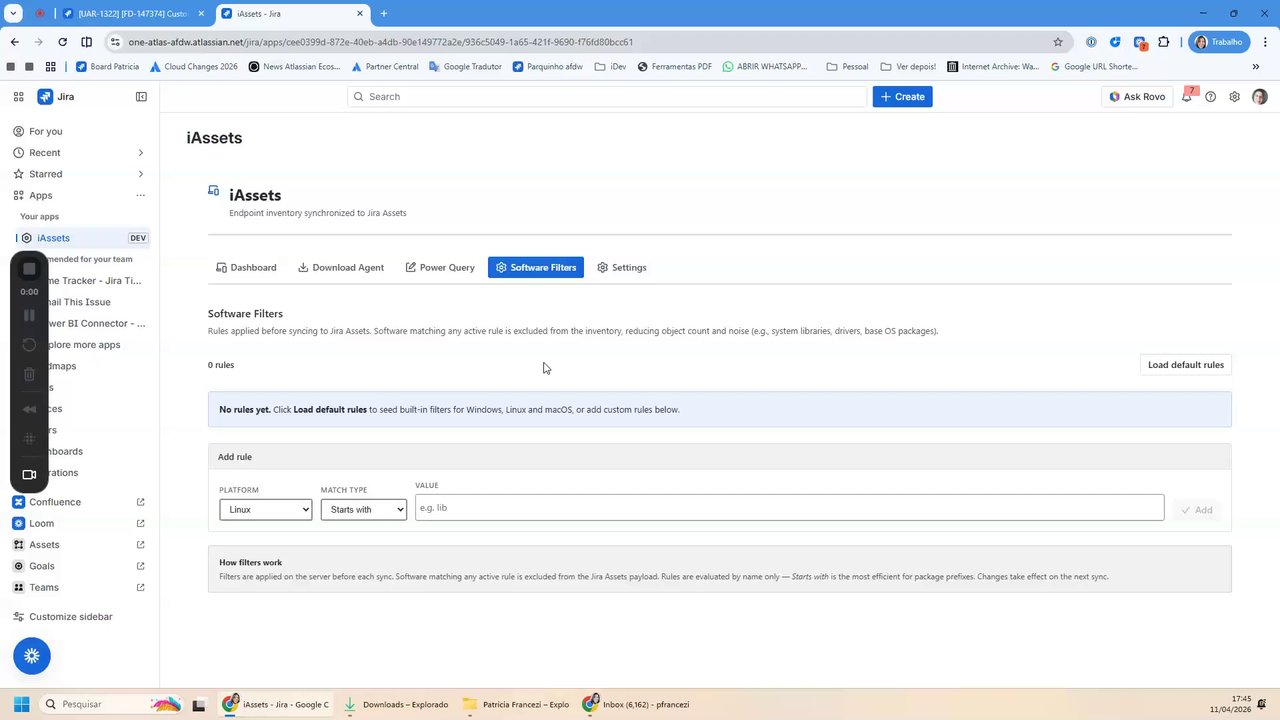The image size is (1280, 720).
Task: Expand the Recent menu chevron
Action: (140, 153)
